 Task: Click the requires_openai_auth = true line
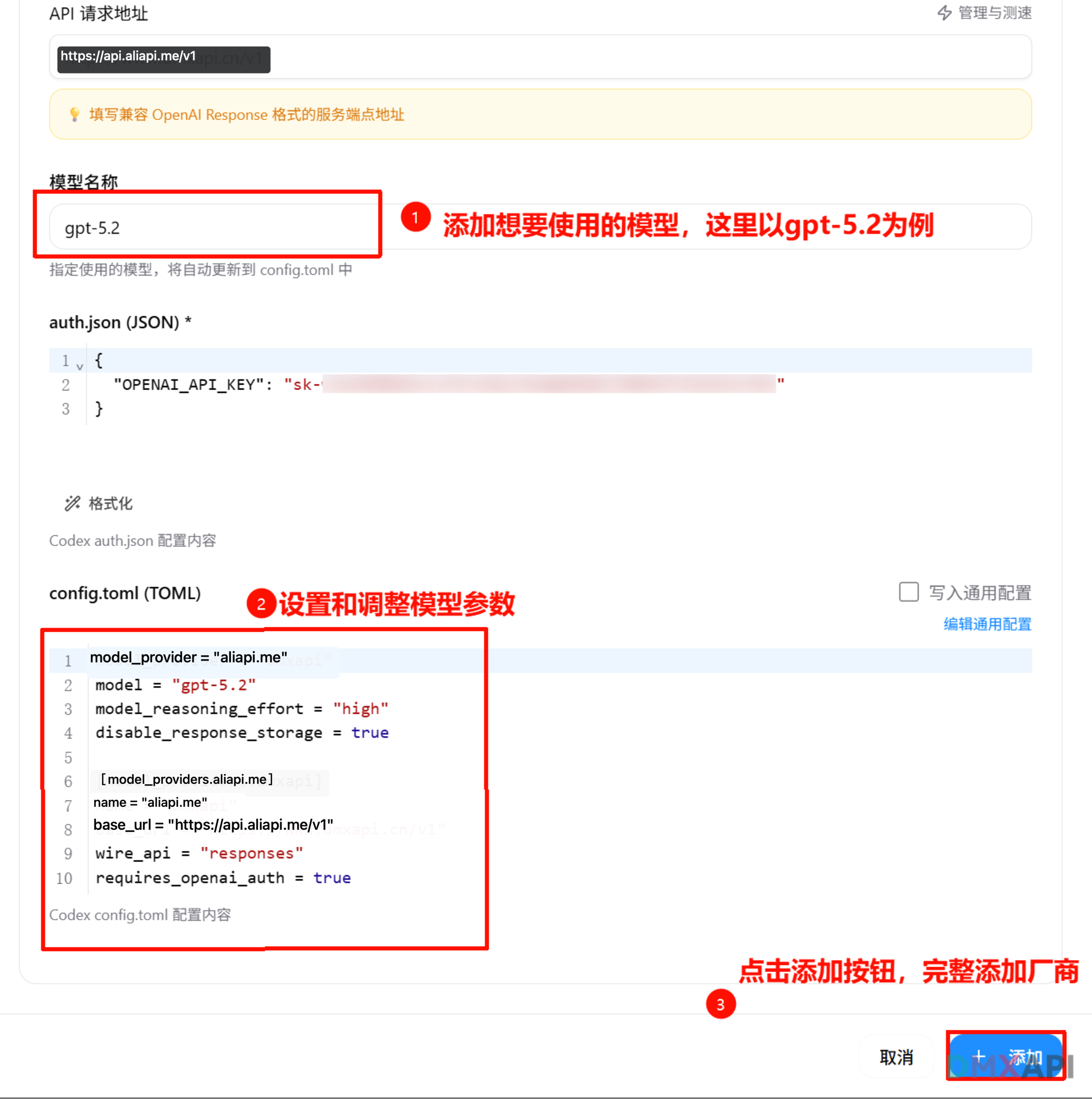click(x=223, y=878)
